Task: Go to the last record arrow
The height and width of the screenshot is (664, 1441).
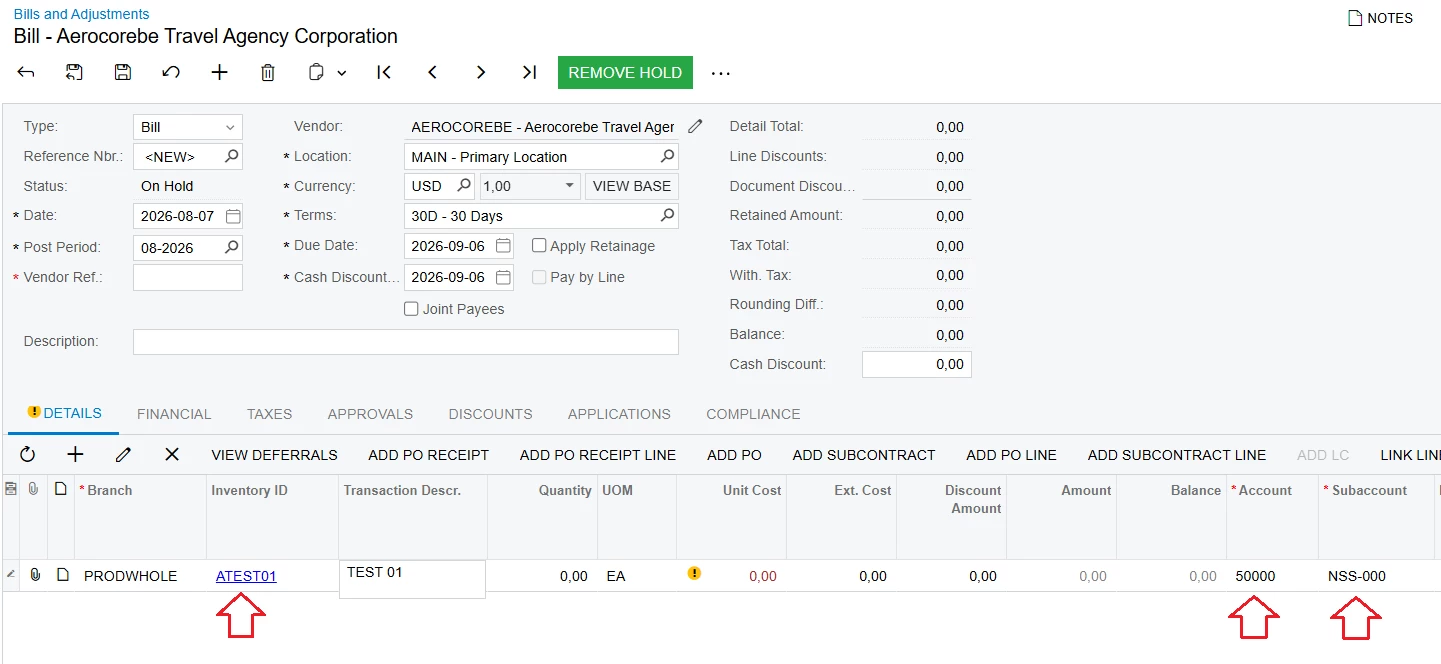Action: coord(529,72)
